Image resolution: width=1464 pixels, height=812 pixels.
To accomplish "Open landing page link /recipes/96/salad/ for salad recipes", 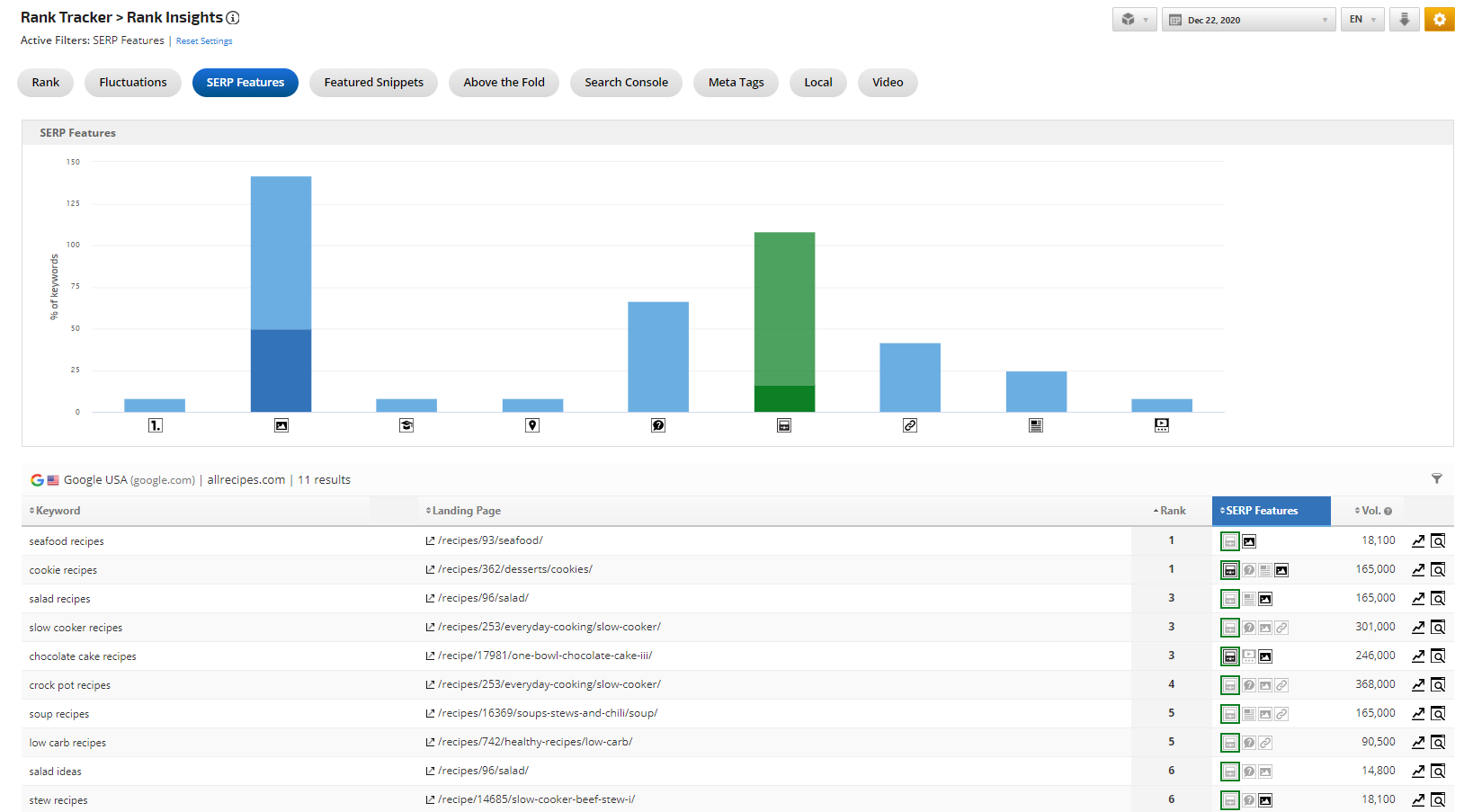I will [483, 598].
